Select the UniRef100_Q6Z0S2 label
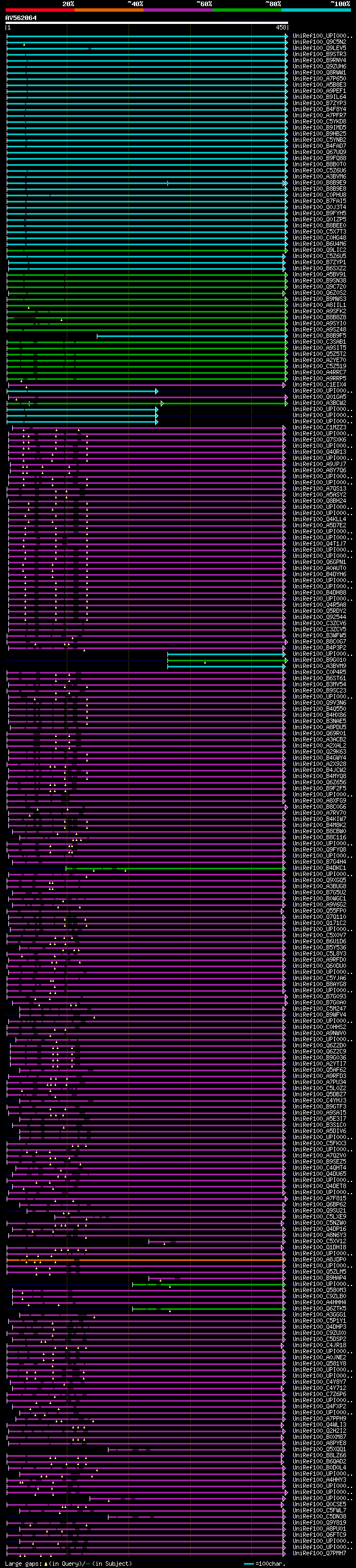The height and width of the screenshot is (1568, 356). (319, 293)
